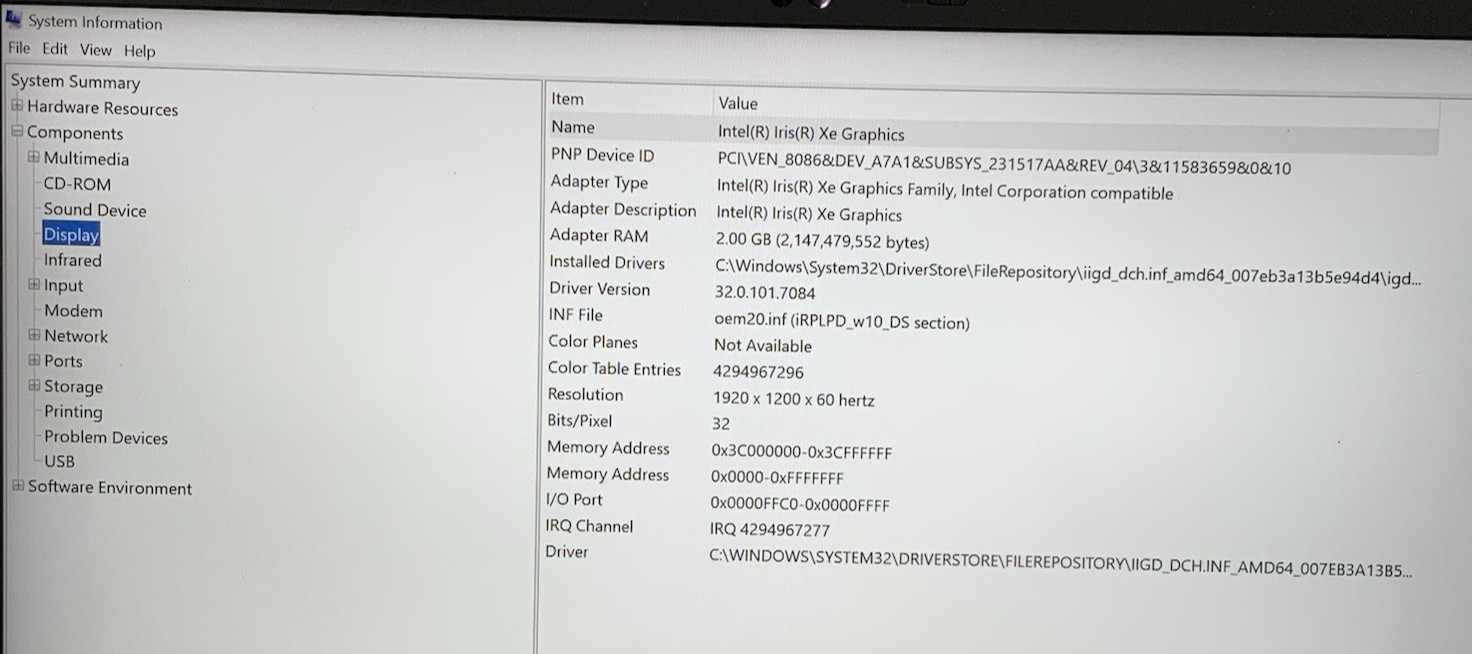Select System Summary in the tree
This screenshot has width=1472, height=654.
coord(75,82)
